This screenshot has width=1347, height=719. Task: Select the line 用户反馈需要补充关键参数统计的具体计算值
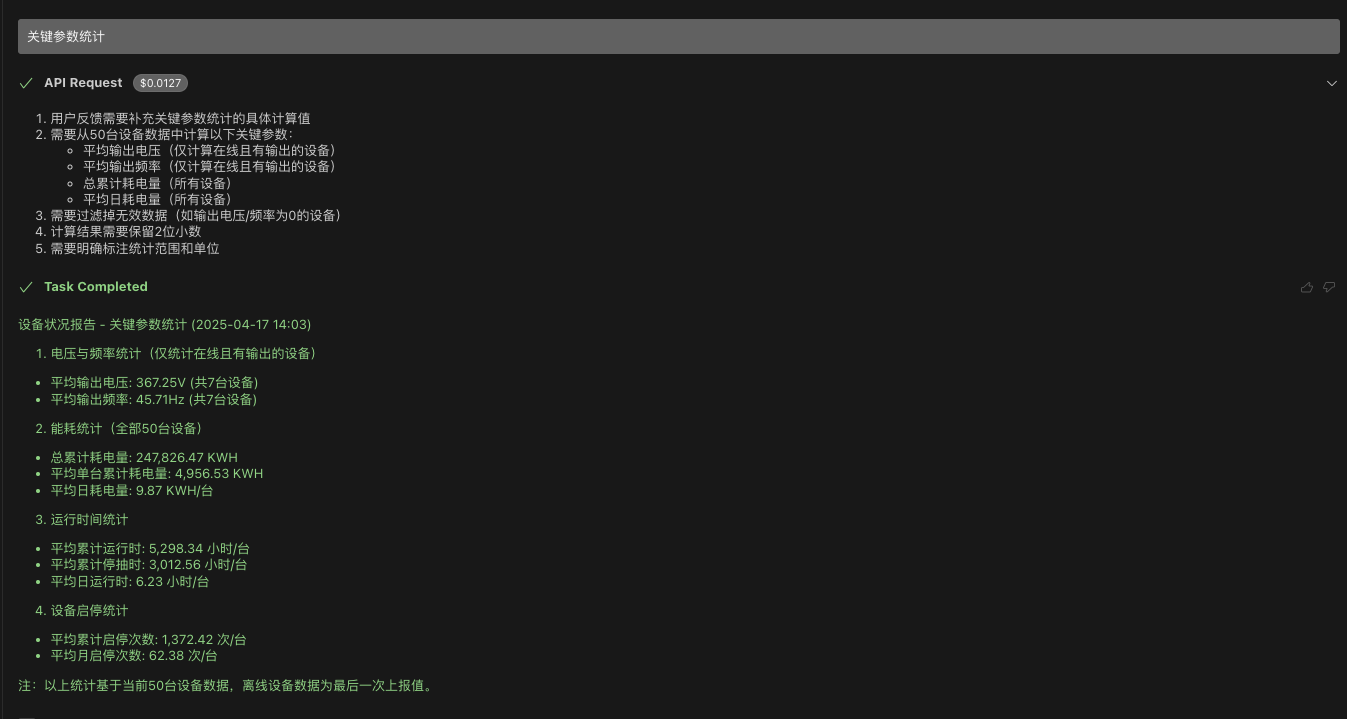point(180,118)
